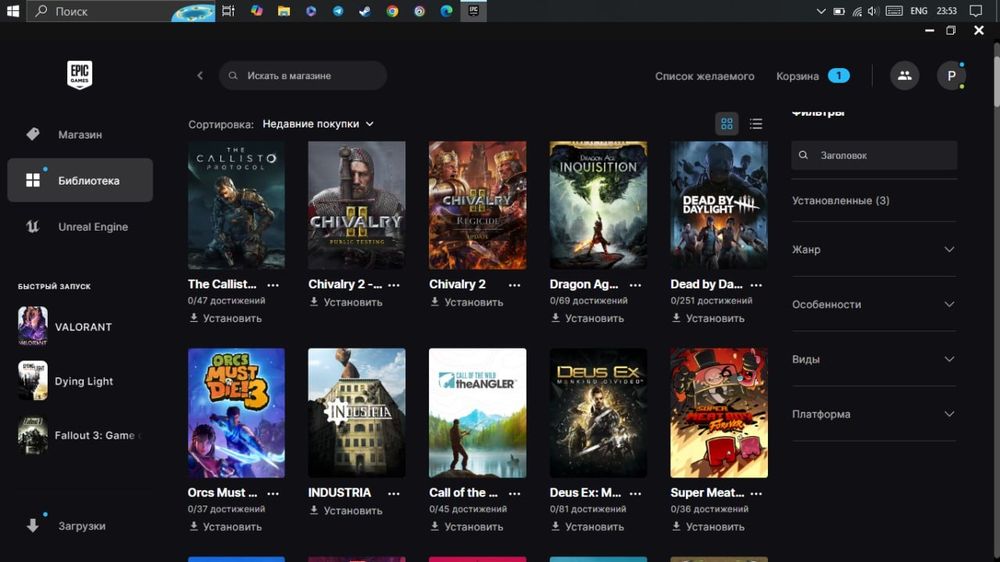Open Telegram from the taskbar
The width and height of the screenshot is (1000, 562).
tap(338, 11)
